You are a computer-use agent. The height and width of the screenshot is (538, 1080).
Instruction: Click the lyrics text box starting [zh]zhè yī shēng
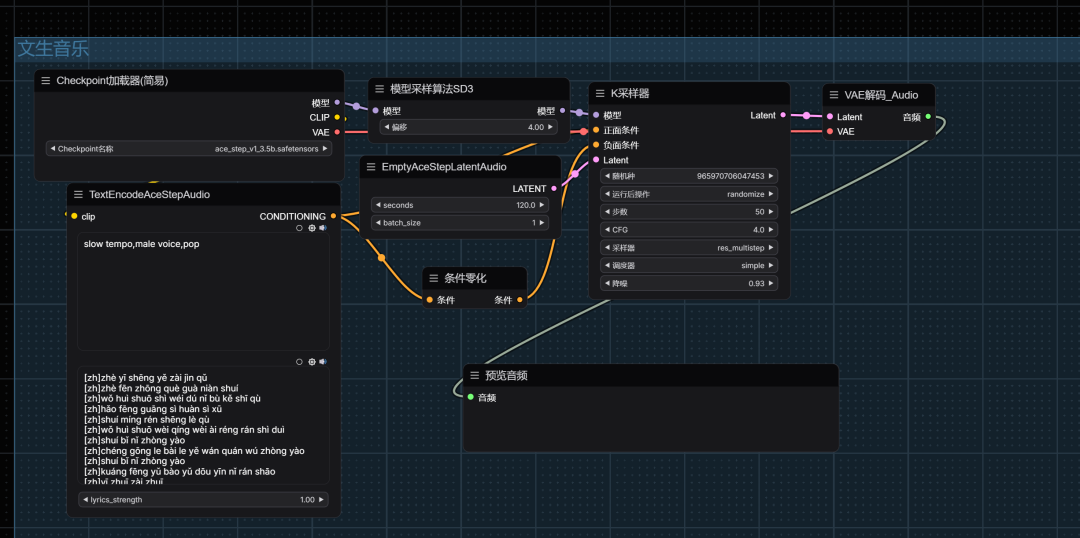(203, 426)
